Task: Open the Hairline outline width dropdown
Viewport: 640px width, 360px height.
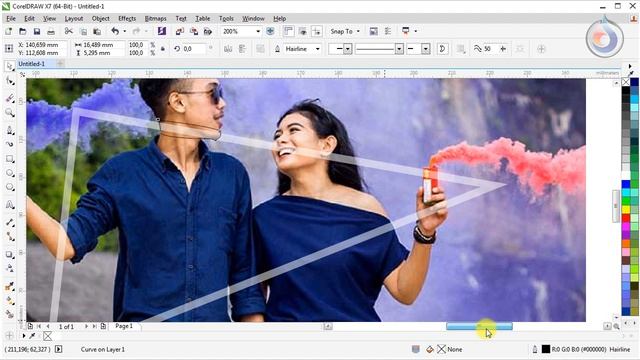Action: pyautogui.click(x=318, y=49)
